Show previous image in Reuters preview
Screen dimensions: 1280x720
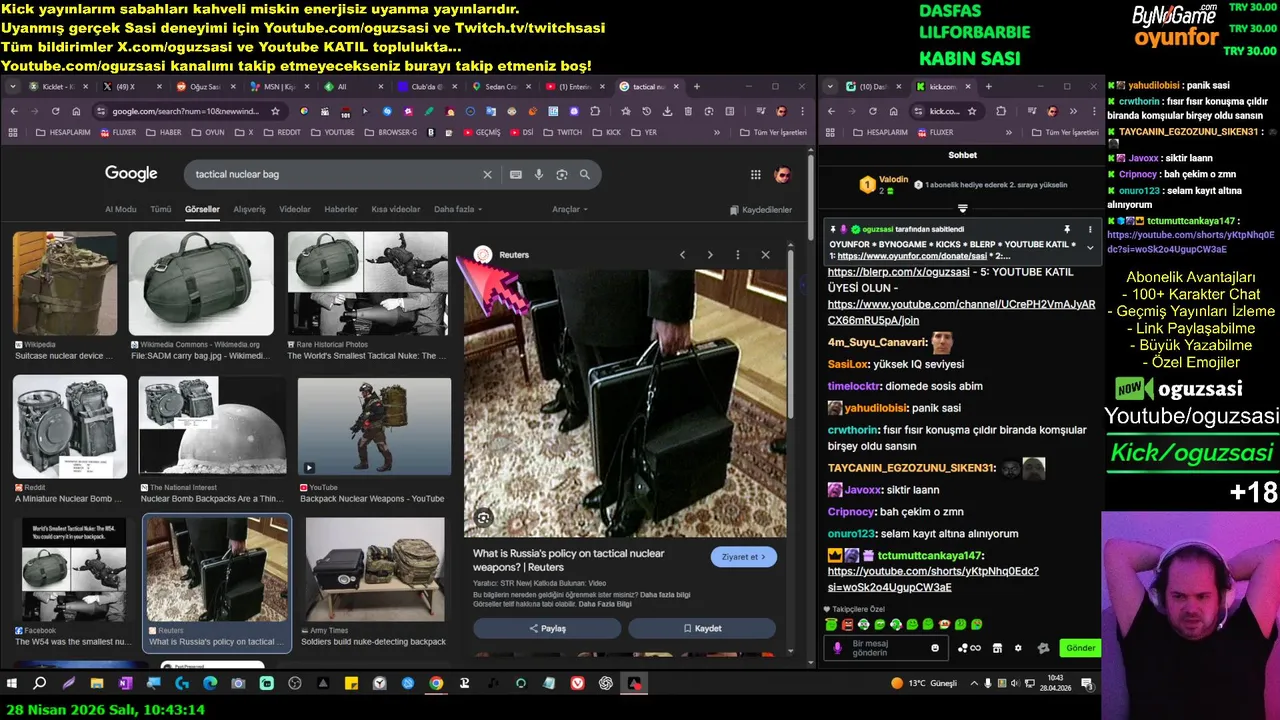(683, 254)
